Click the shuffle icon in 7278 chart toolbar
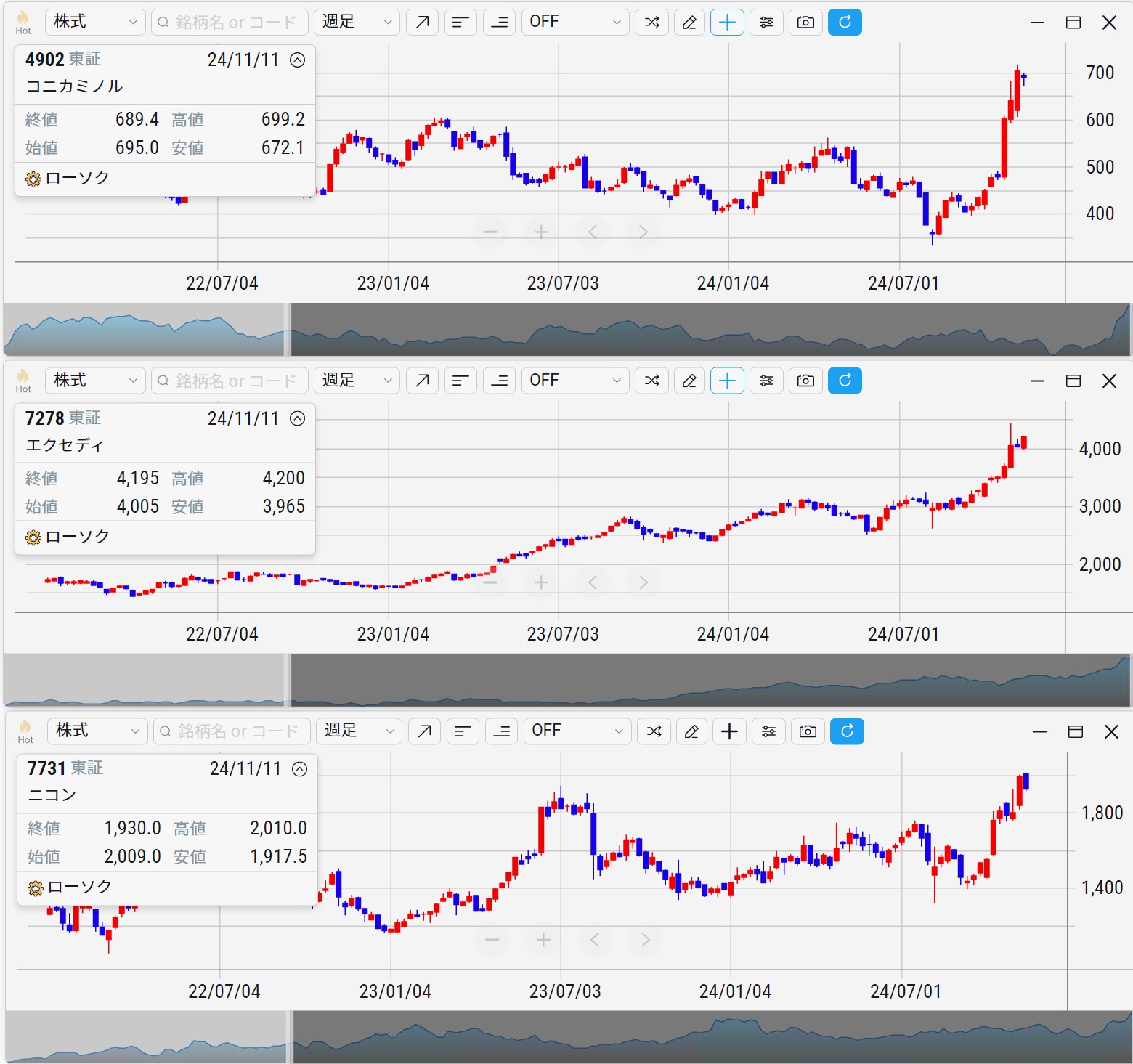 652,380
